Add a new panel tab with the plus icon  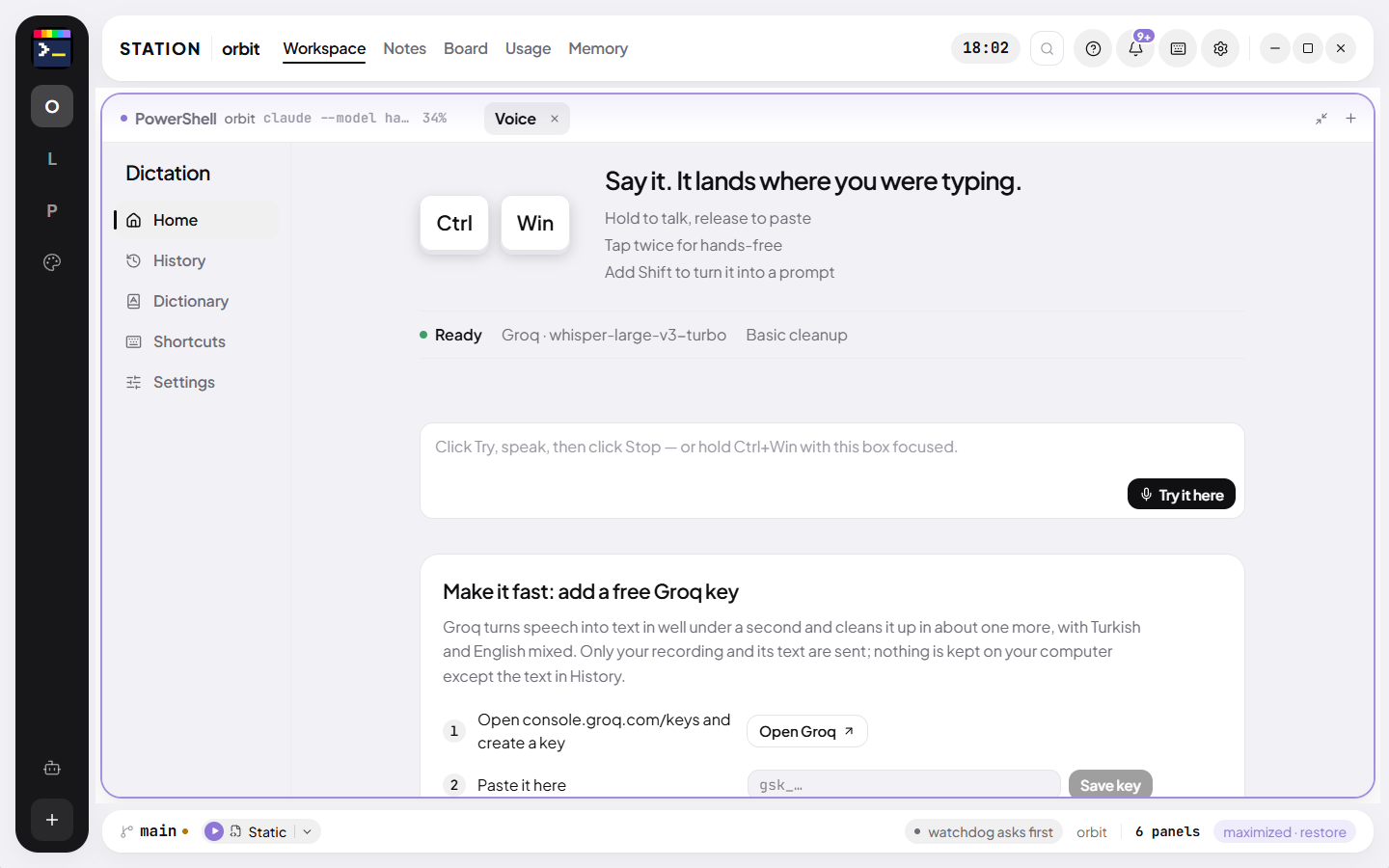(1350, 119)
